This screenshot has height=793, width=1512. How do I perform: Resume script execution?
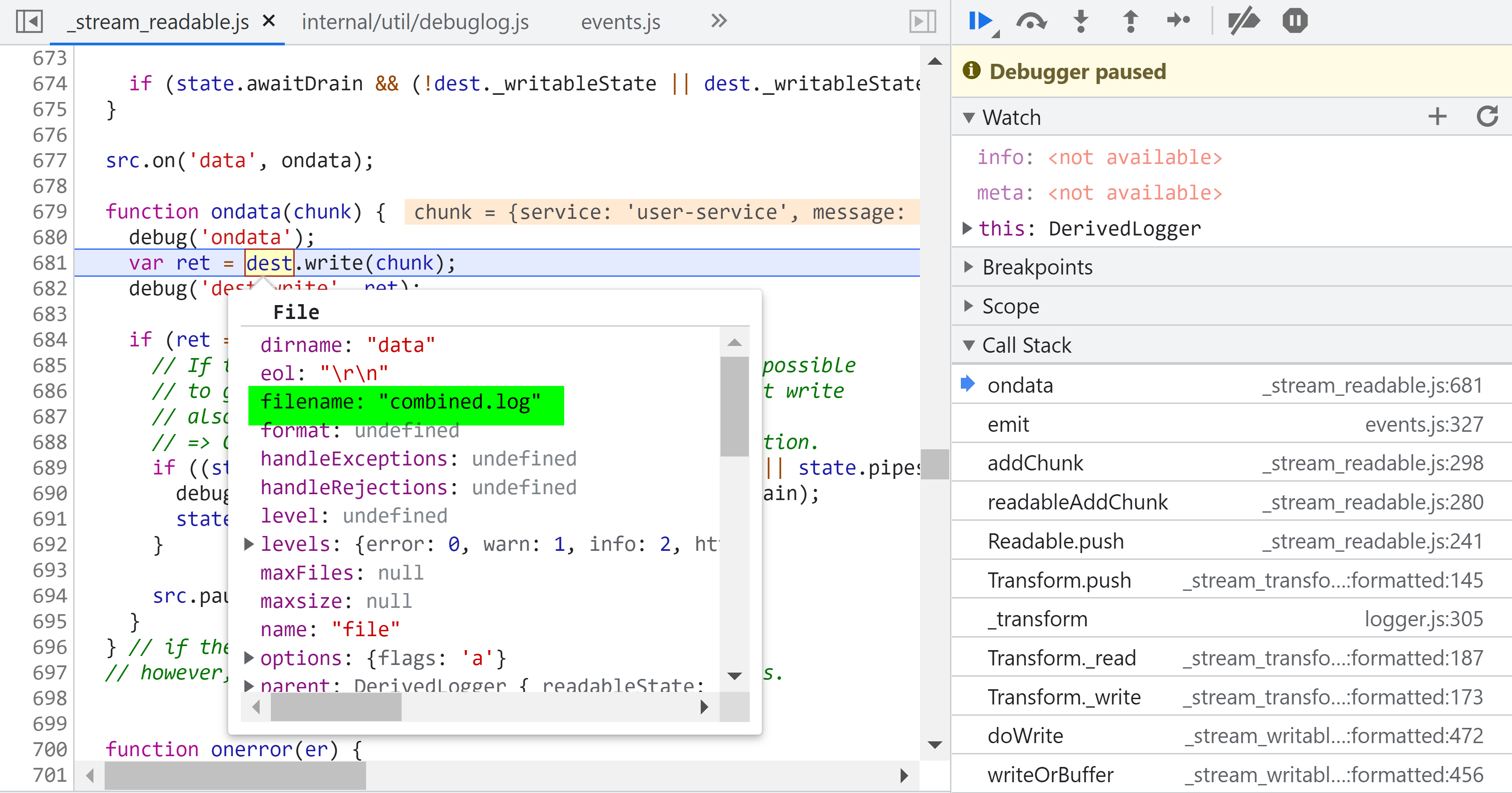tap(979, 22)
